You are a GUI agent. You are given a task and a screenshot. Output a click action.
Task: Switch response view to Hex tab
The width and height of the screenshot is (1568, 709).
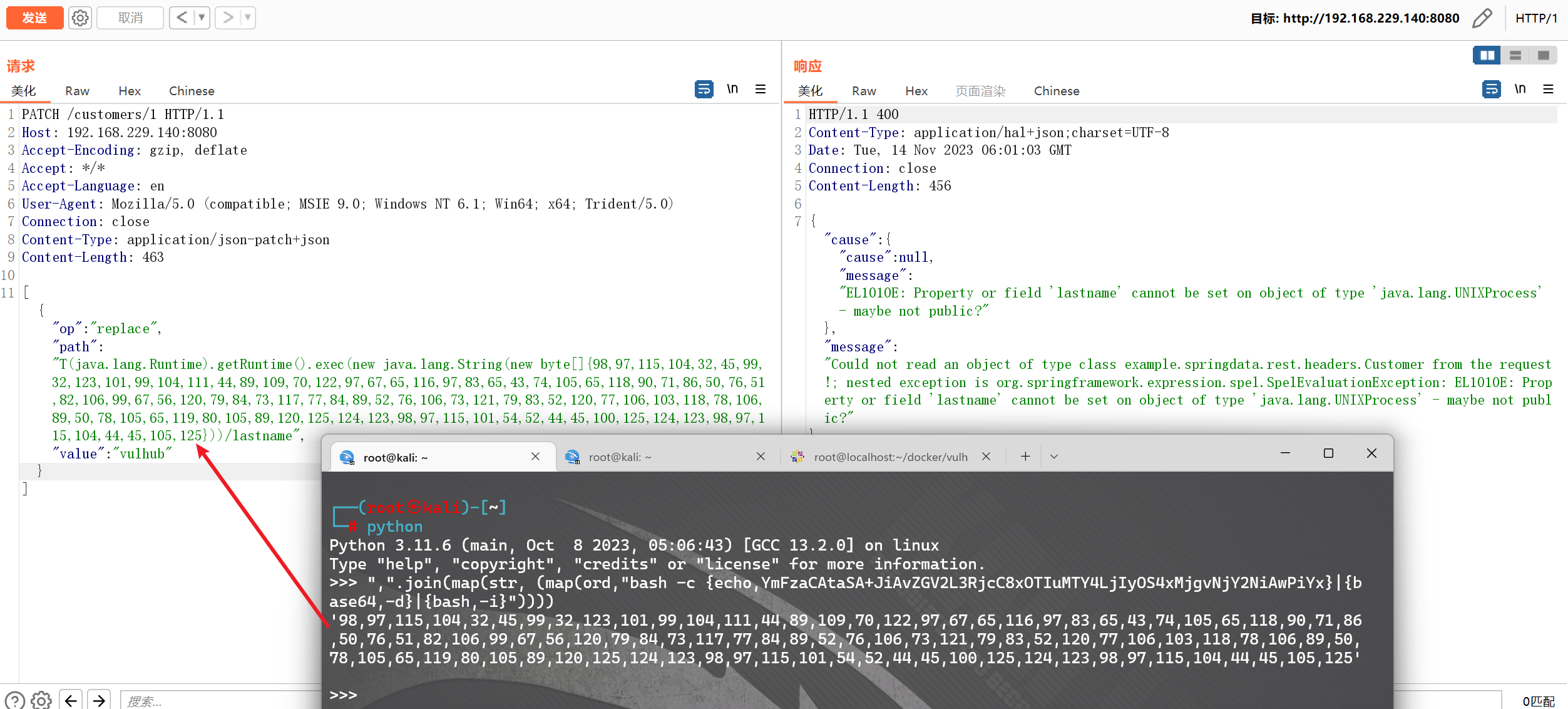tap(916, 91)
